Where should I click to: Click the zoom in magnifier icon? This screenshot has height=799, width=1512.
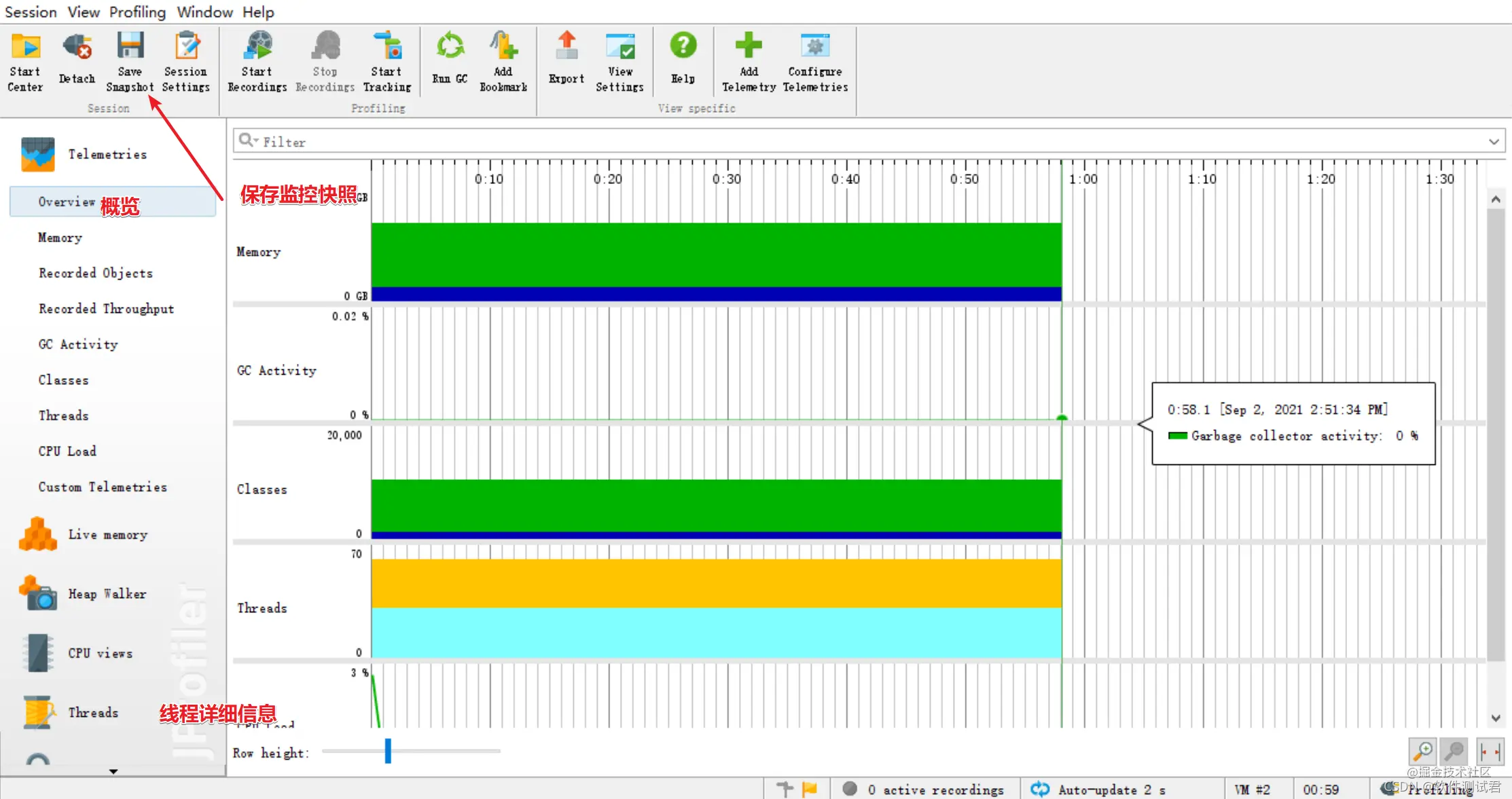point(1422,751)
